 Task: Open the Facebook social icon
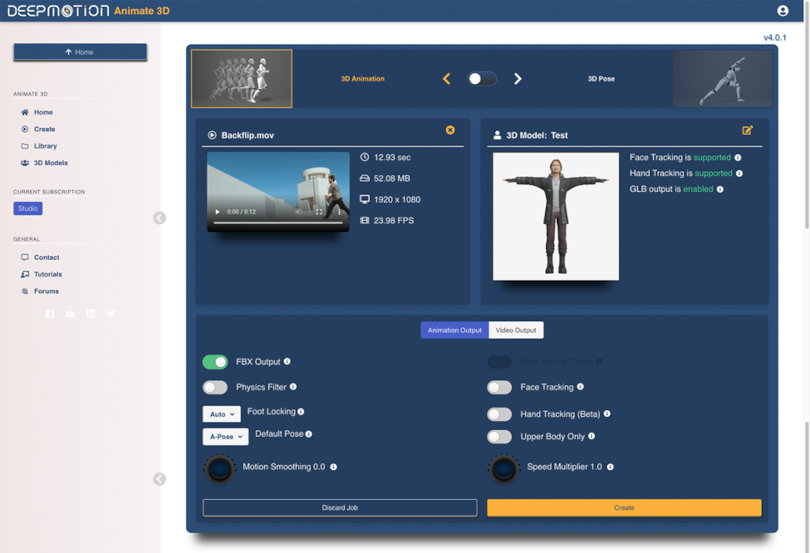point(50,314)
